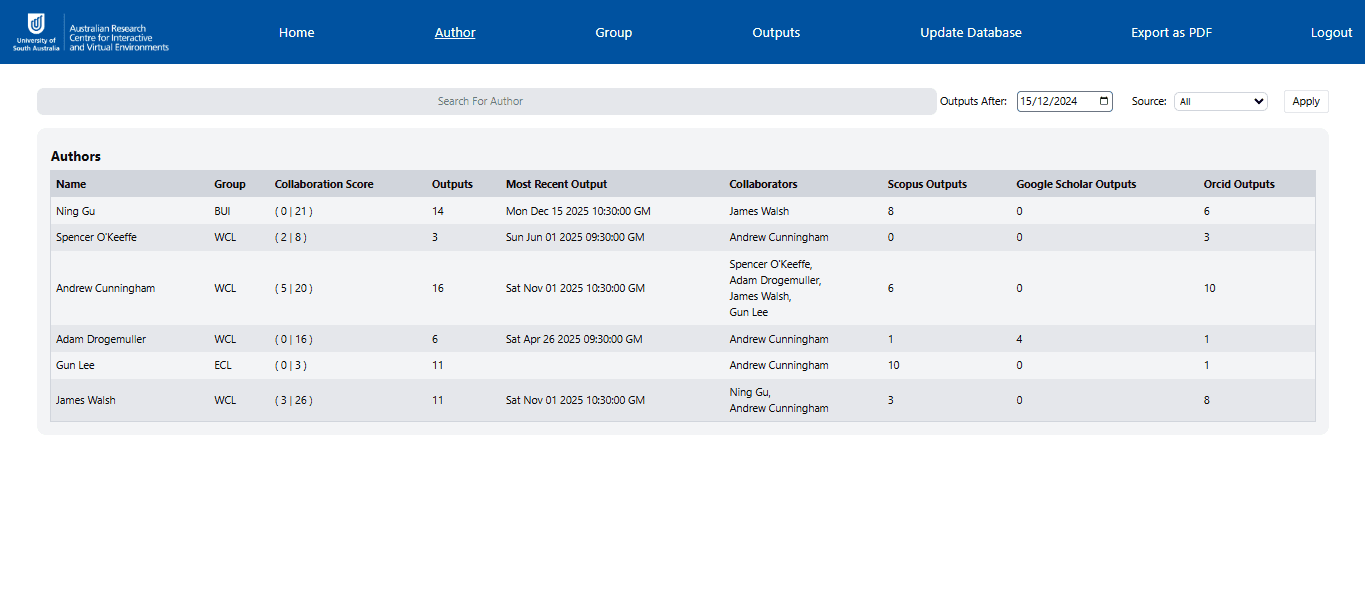1365x596 pixels.
Task: Select Spencer O'Keeffe in the Name column
Action: click(96, 237)
